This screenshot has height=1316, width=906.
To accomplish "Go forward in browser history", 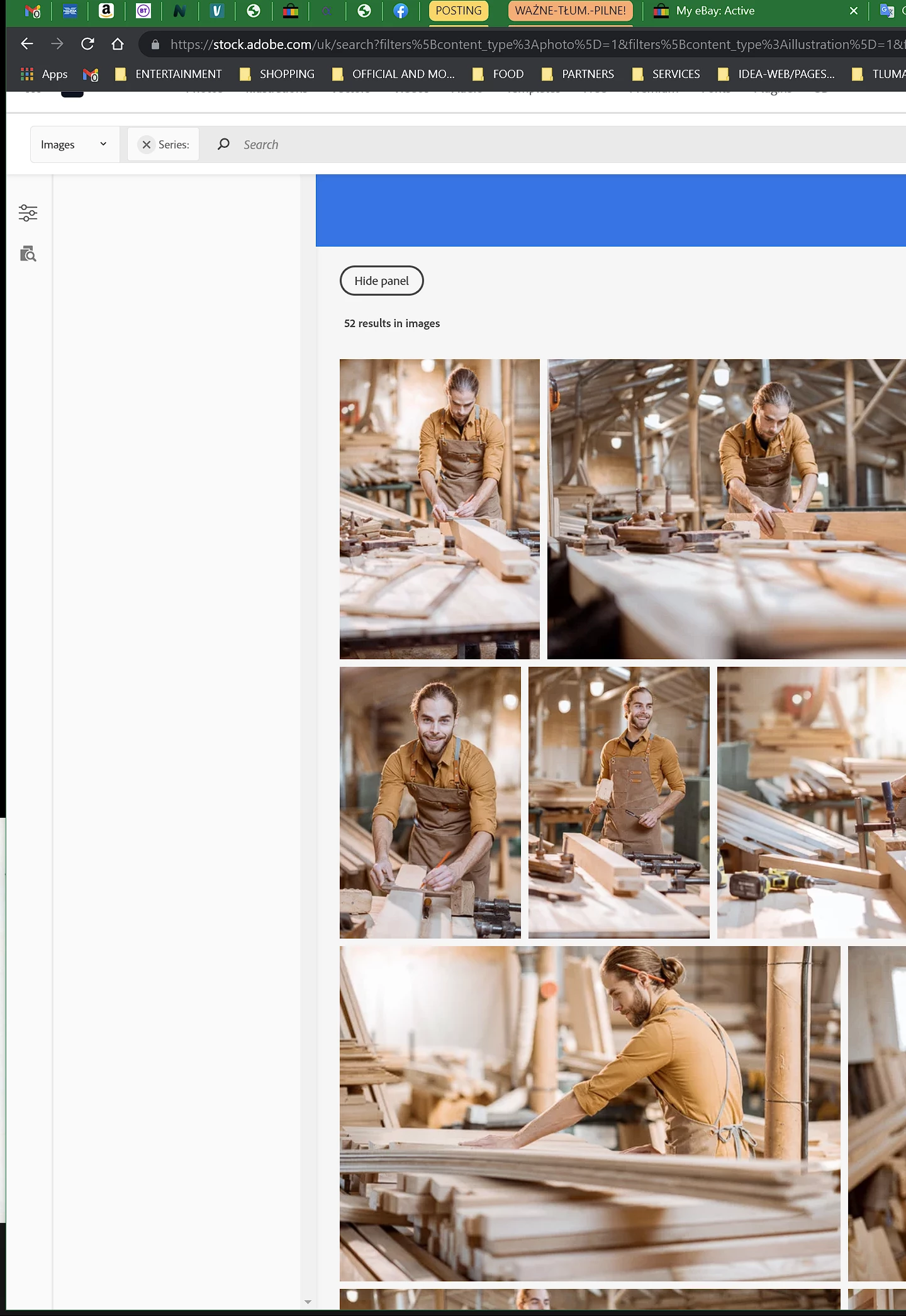I will [57, 44].
